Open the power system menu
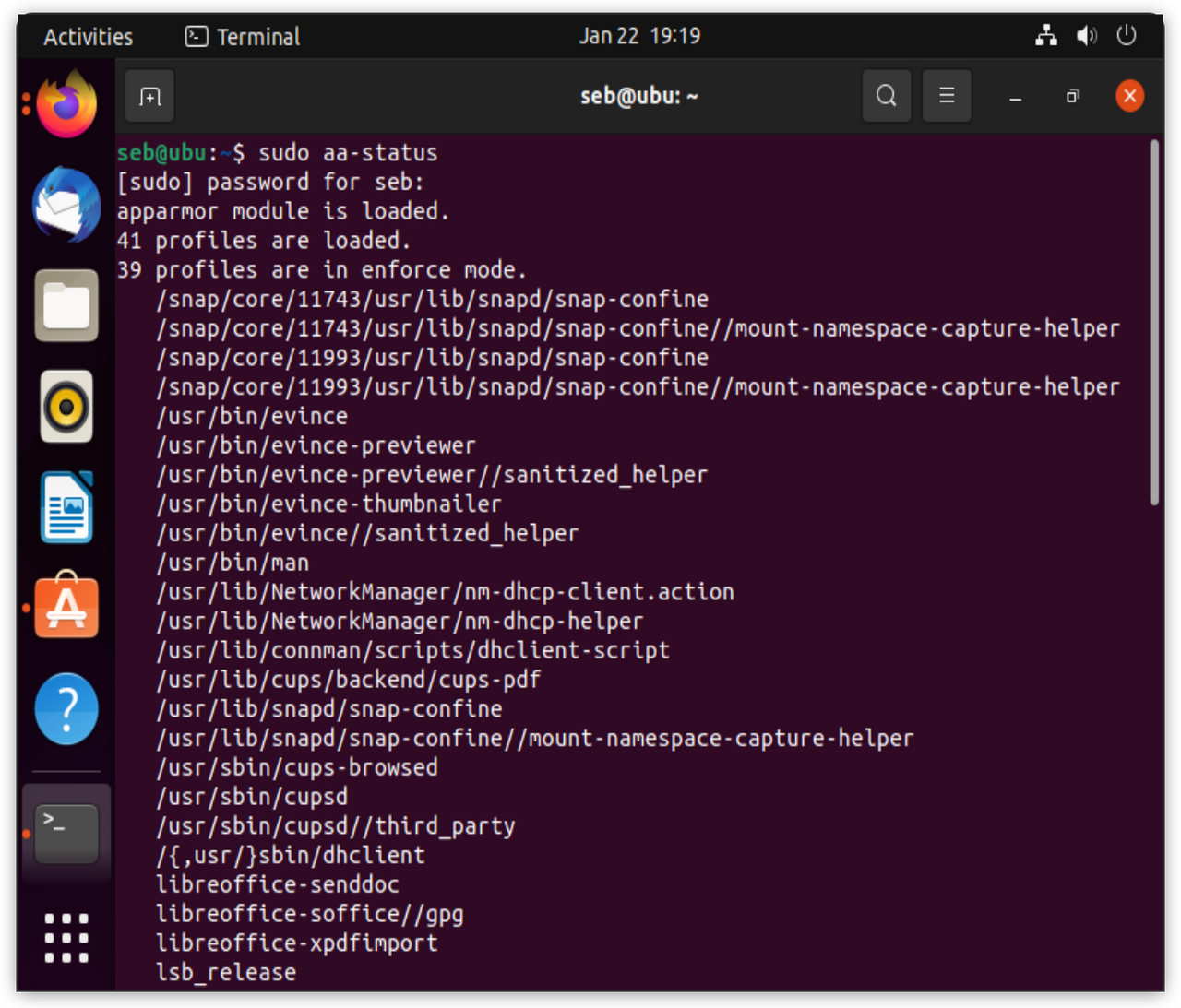Screen dimensions: 1181x1008 1127,36
